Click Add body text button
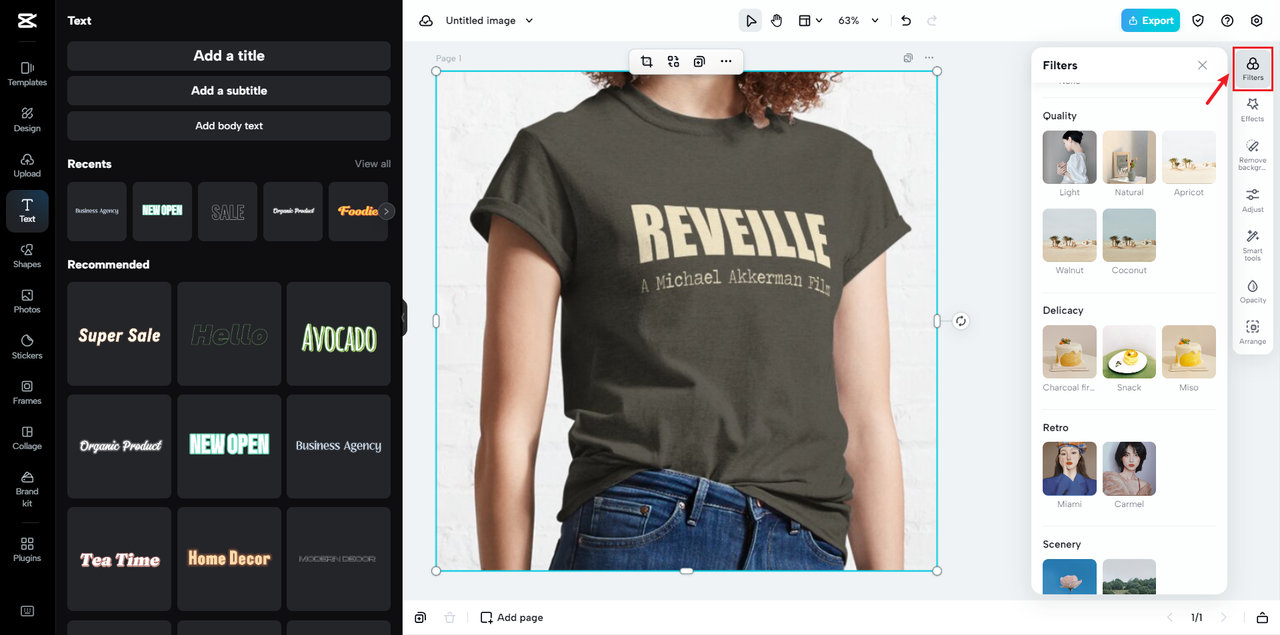1280x635 pixels. click(229, 126)
